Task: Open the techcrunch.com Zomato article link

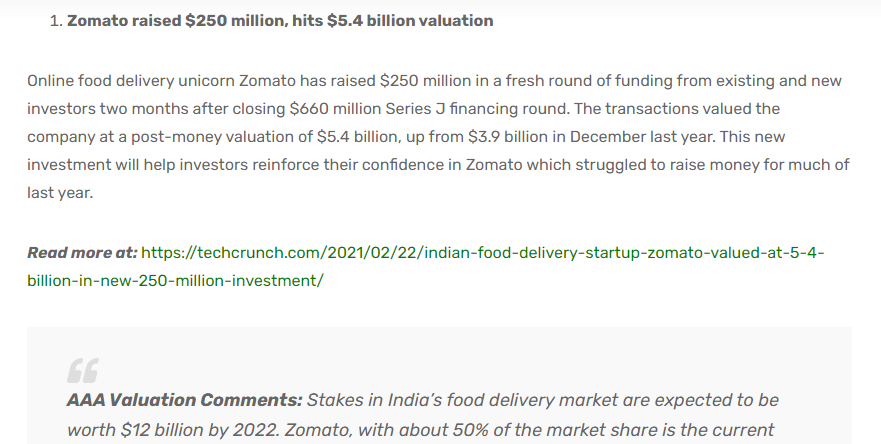Action: point(482,253)
